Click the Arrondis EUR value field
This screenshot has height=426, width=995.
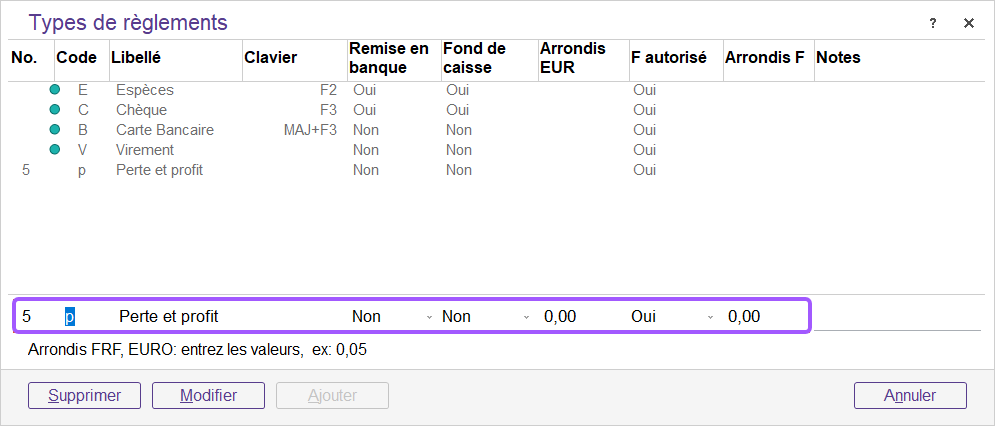578,317
